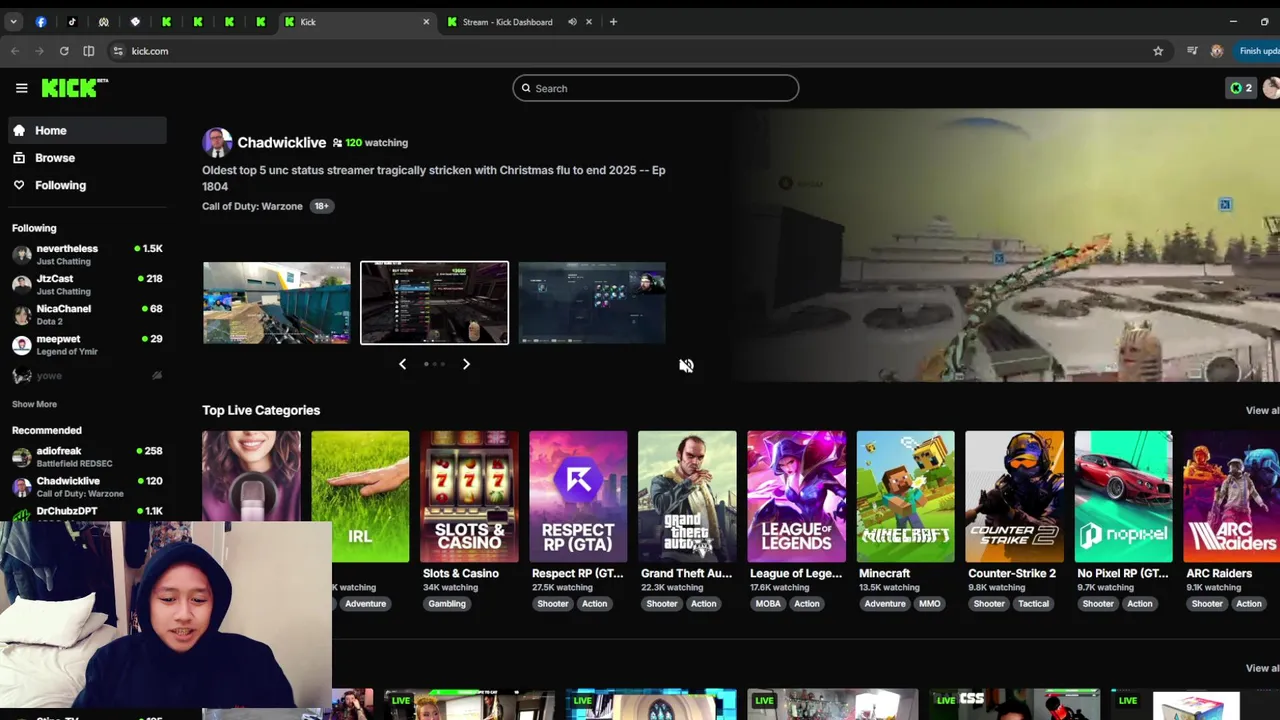Open the Chadwicklive streamer name link
1280x720 pixels.
click(281, 143)
